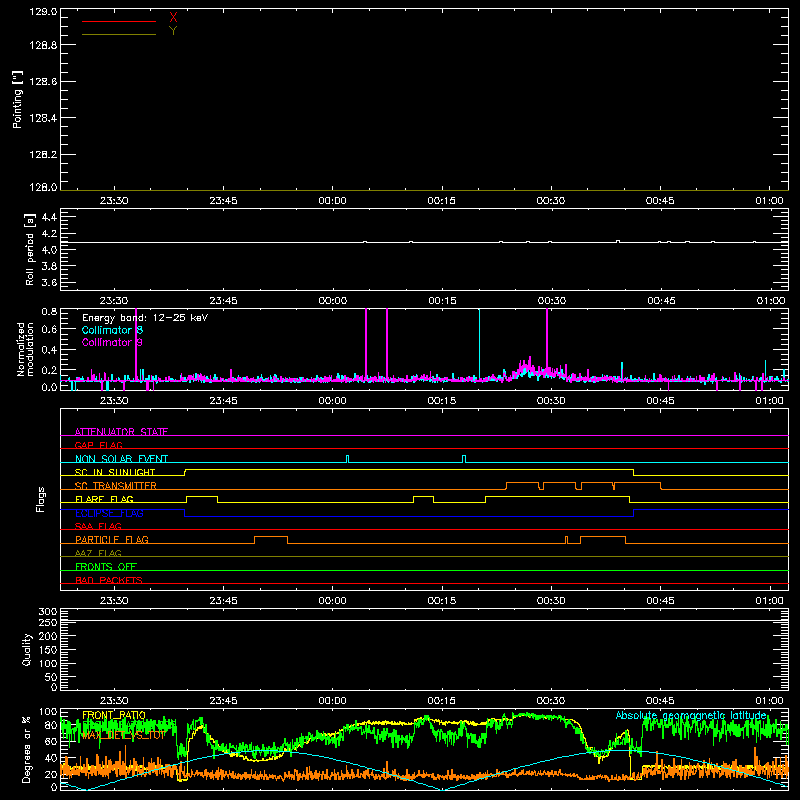Click the FRONT_RATIO legend label
Screen dimensions: 800x800
114,715
